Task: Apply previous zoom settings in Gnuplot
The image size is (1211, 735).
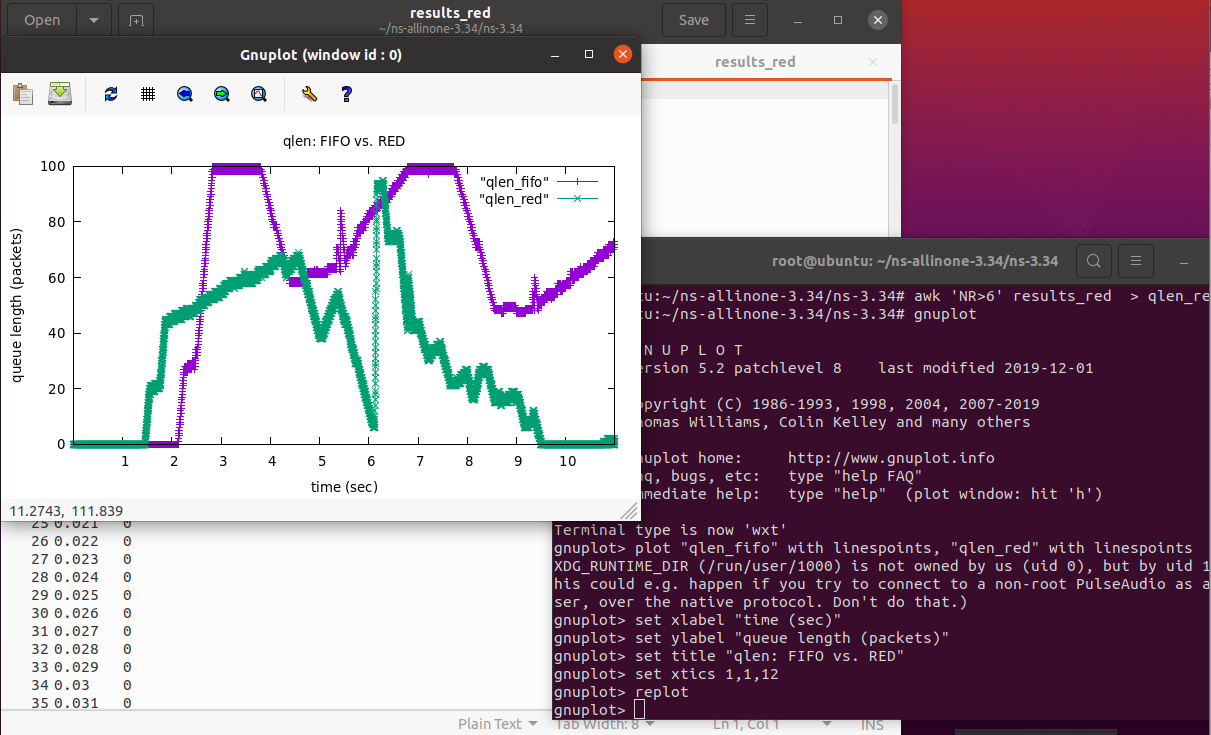Action: [185, 94]
